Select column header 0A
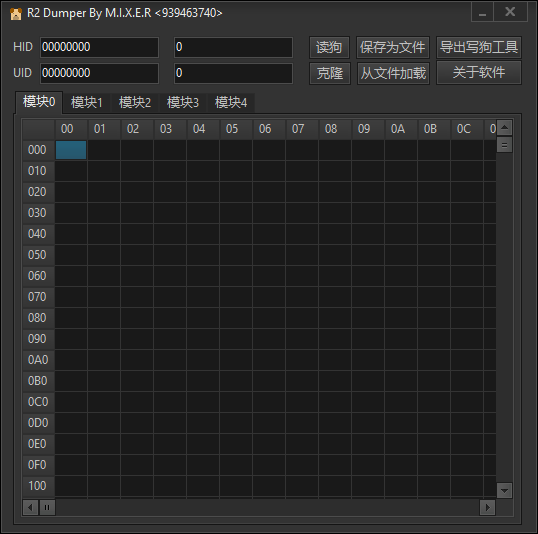This screenshot has width=538, height=534. pos(401,129)
